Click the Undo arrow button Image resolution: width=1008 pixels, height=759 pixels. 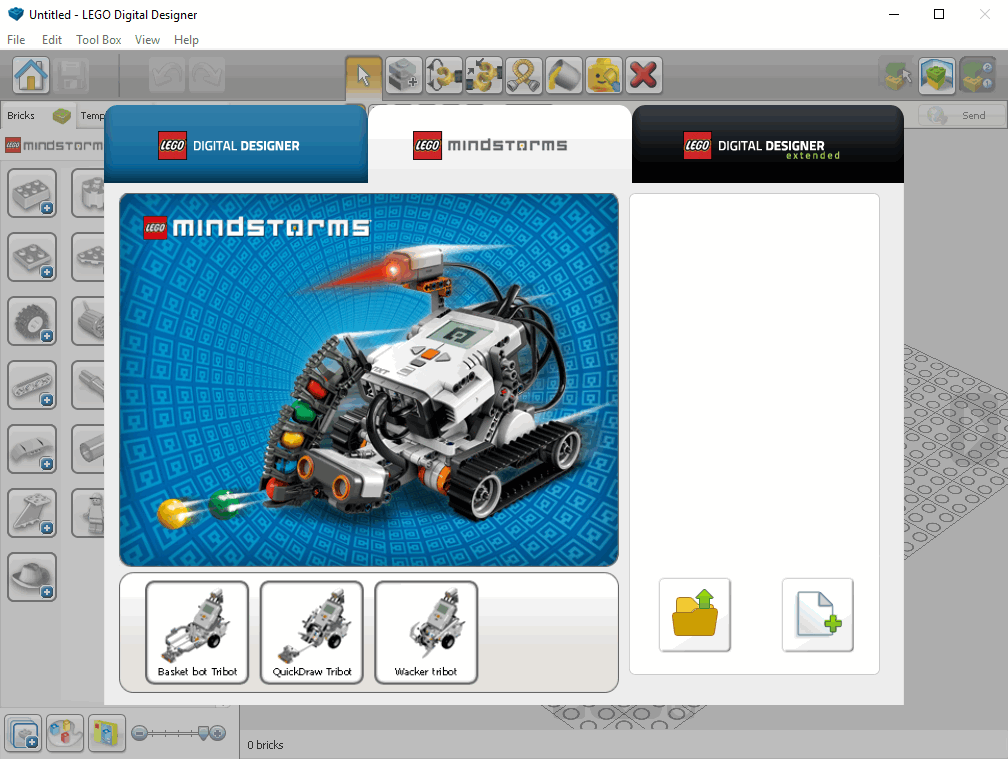[166, 75]
